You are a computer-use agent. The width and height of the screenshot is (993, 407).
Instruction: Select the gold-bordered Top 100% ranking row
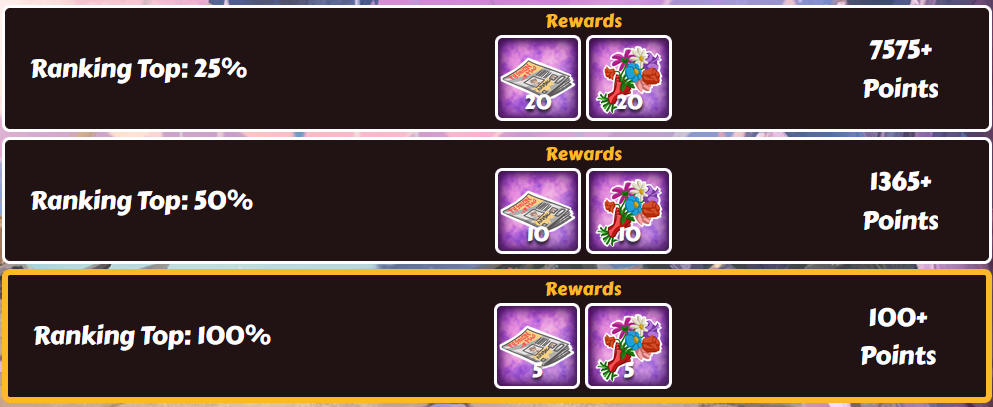[496, 336]
